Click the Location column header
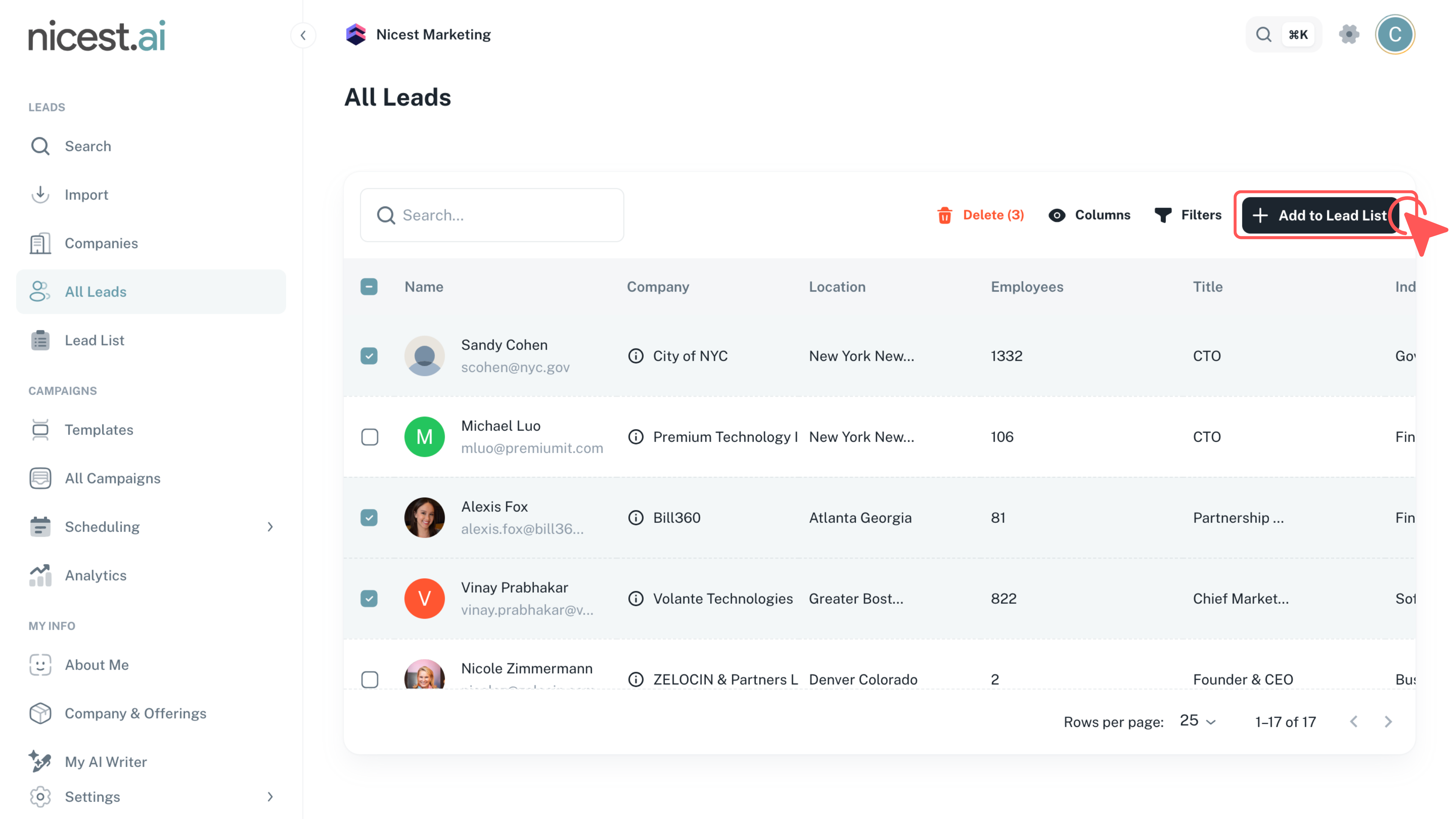 click(x=837, y=287)
